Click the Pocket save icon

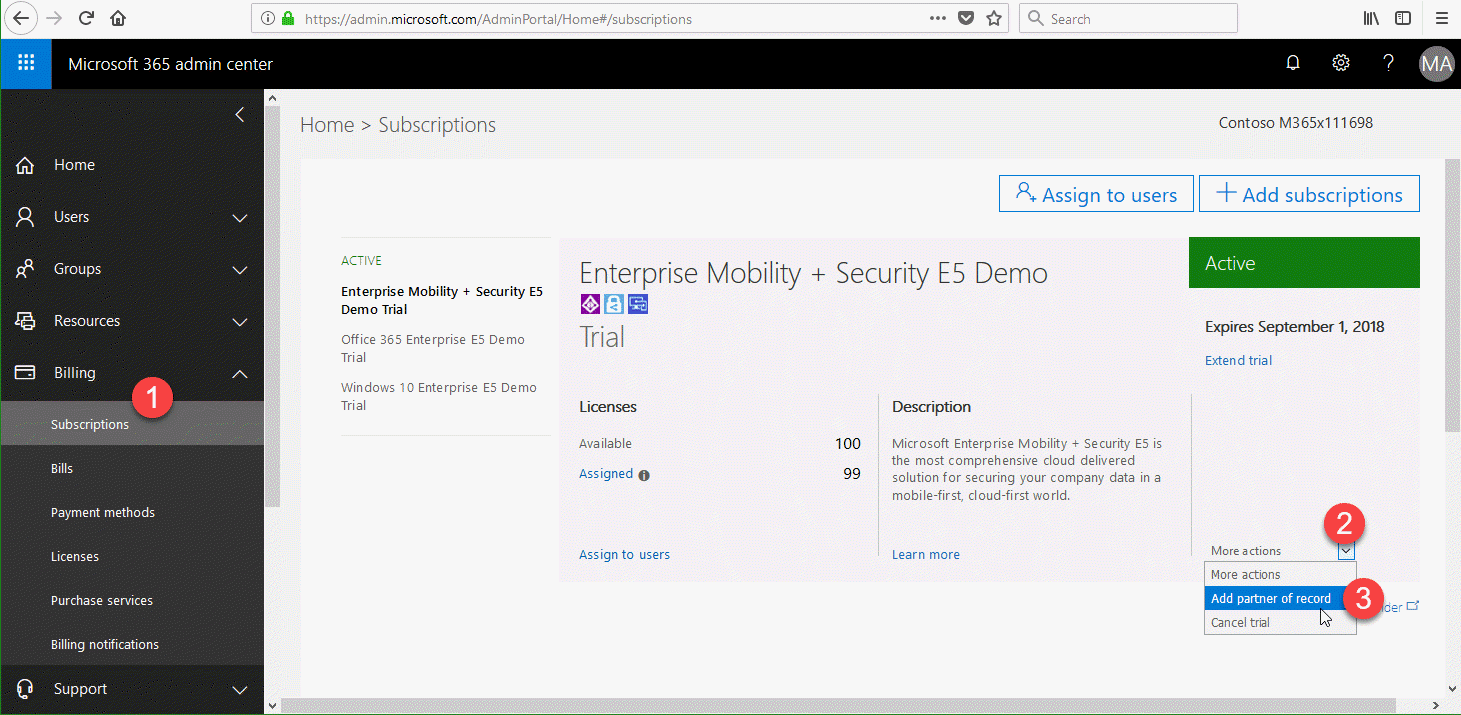[966, 18]
